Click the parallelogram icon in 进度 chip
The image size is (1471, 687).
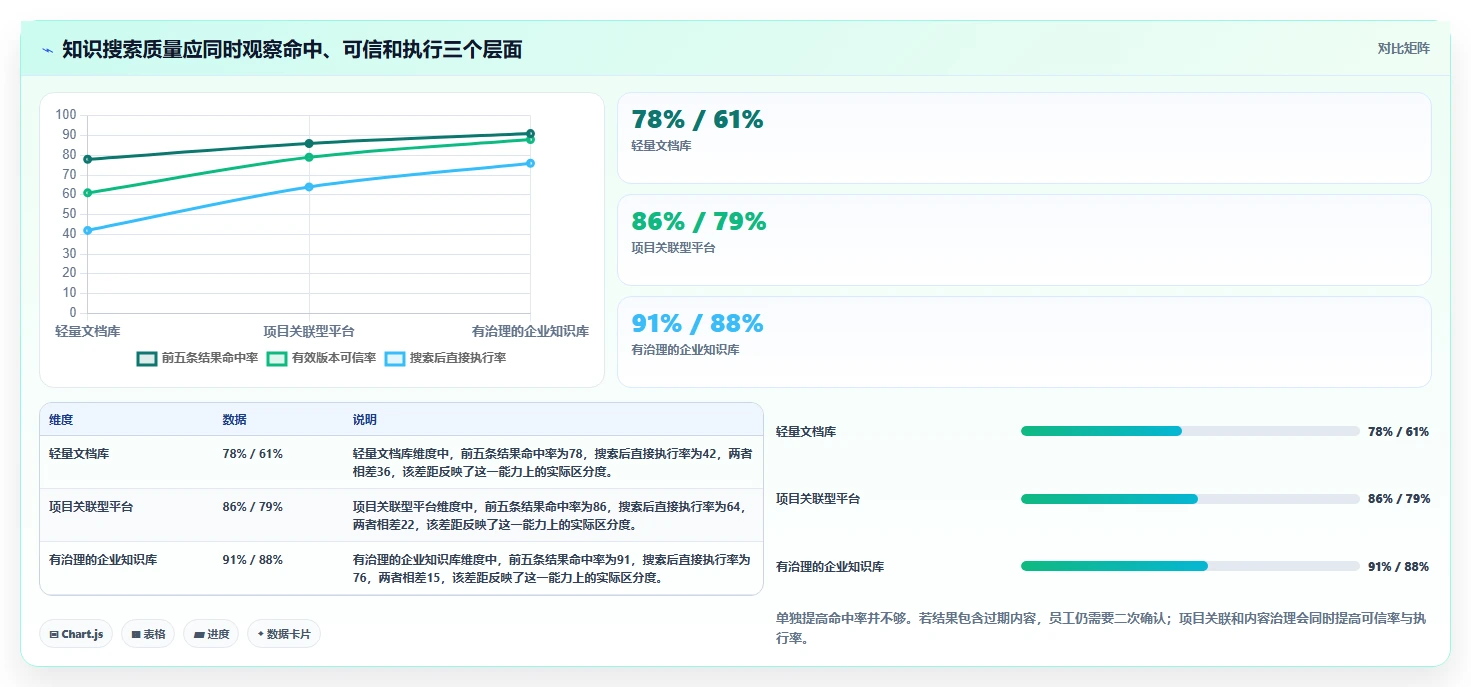point(198,634)
